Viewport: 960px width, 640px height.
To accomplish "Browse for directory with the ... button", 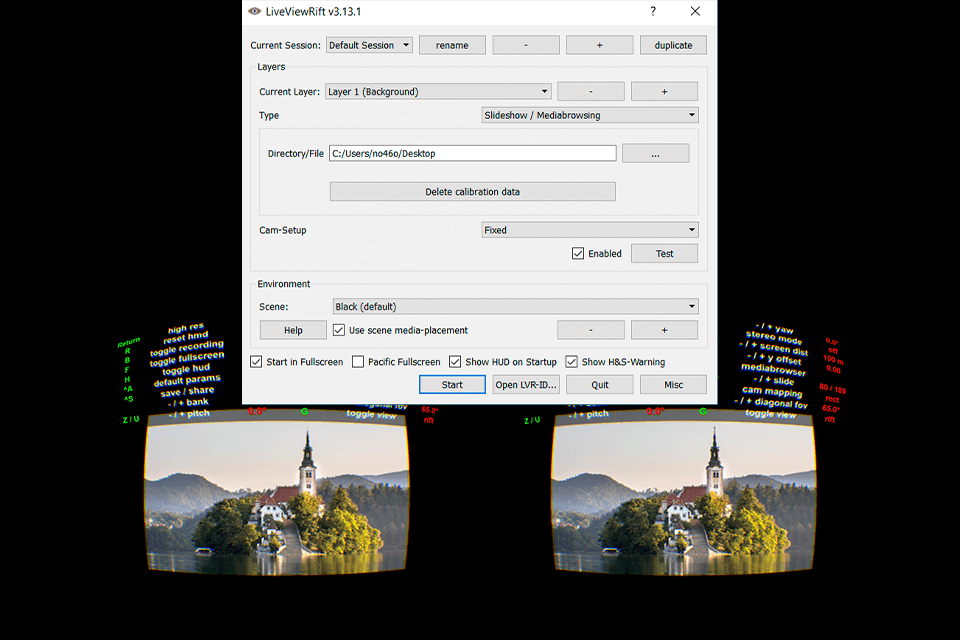I will pos(655,154).
